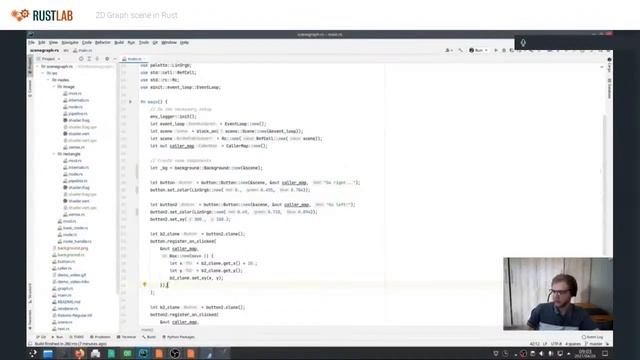Open basic_node.rs in project tree
The width and height of the screenshot is (640, 360).
coord(73,228)
